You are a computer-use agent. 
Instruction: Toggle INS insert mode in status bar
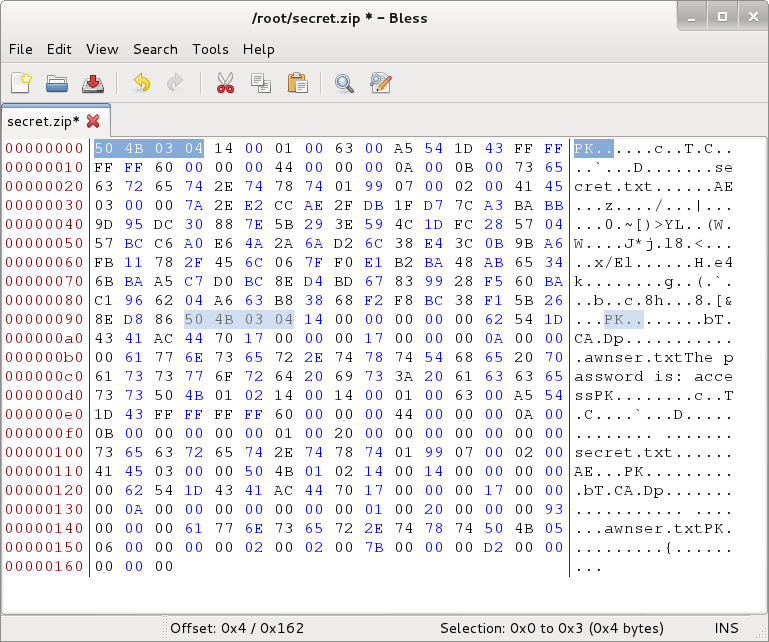tap(726, 628)
